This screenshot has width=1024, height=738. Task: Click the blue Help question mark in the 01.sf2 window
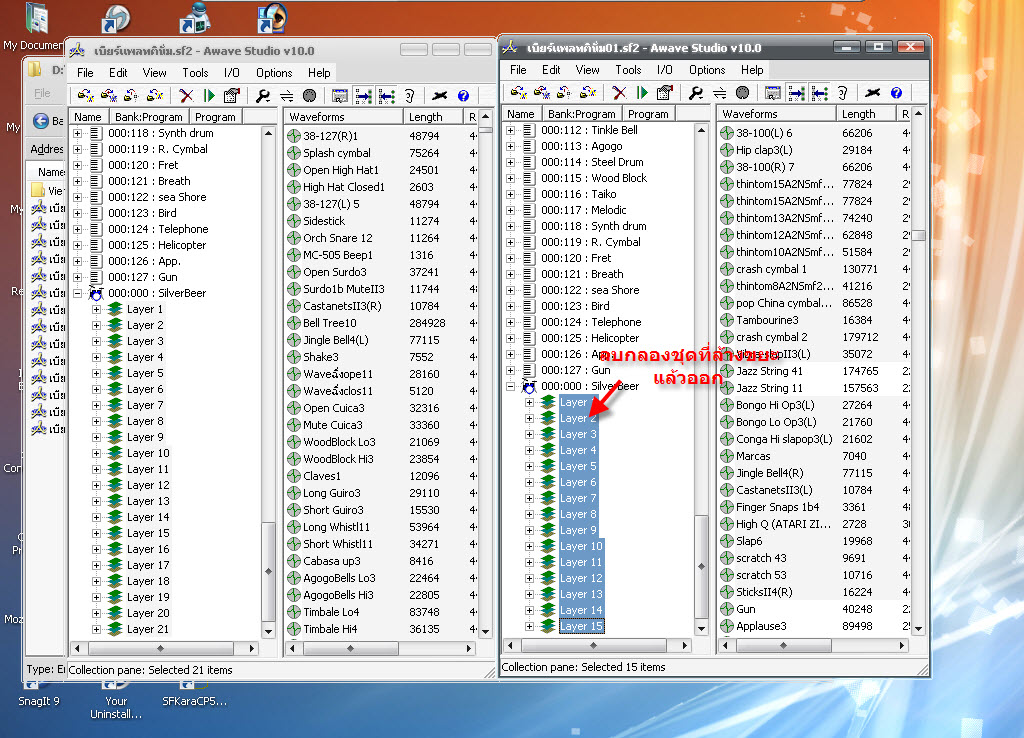tap(896, 93)
